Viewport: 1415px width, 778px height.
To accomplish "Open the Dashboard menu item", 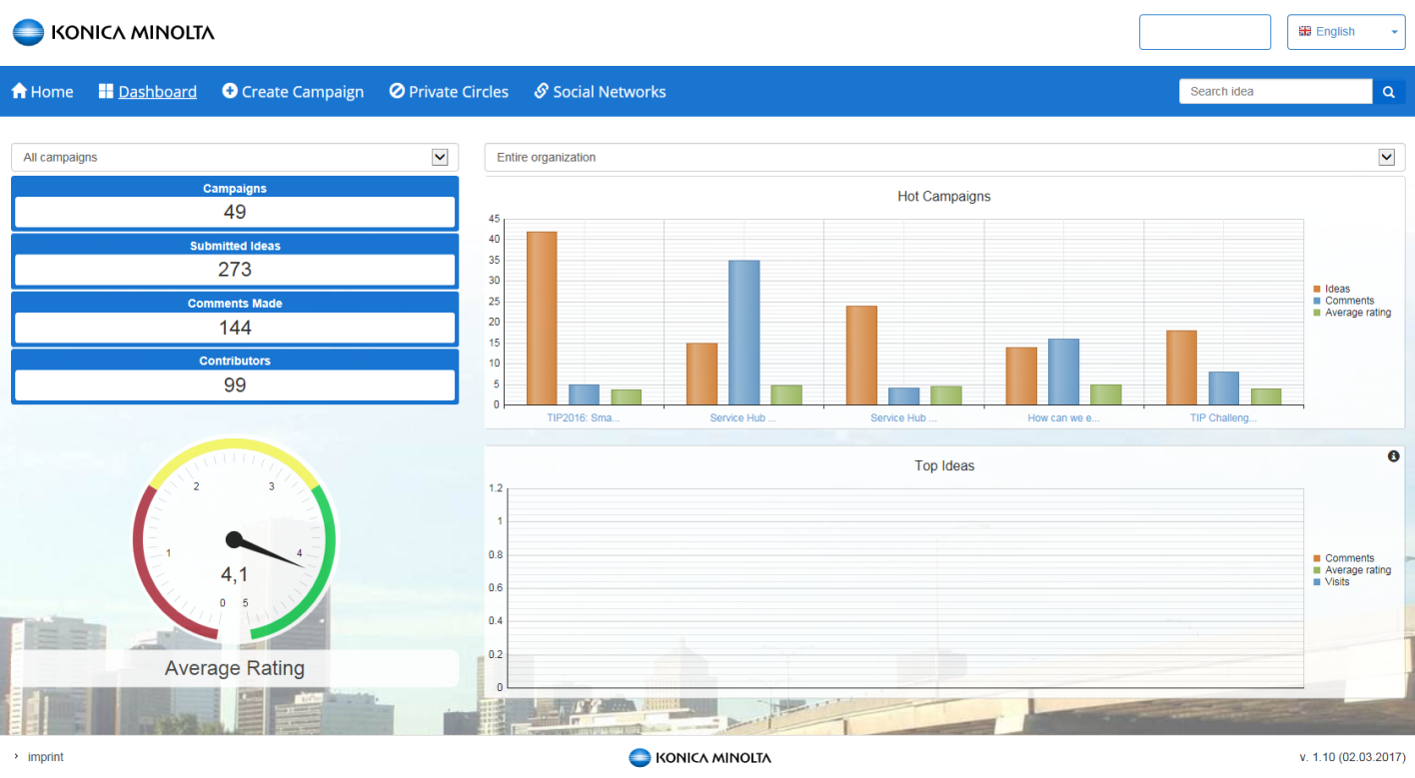I will click(x=157, y=91).
